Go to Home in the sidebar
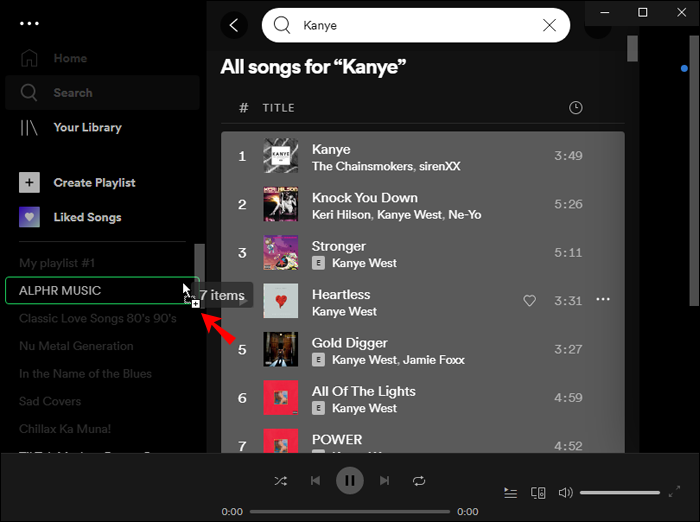This screenshot has height=522, width=700. click(54, 58)
